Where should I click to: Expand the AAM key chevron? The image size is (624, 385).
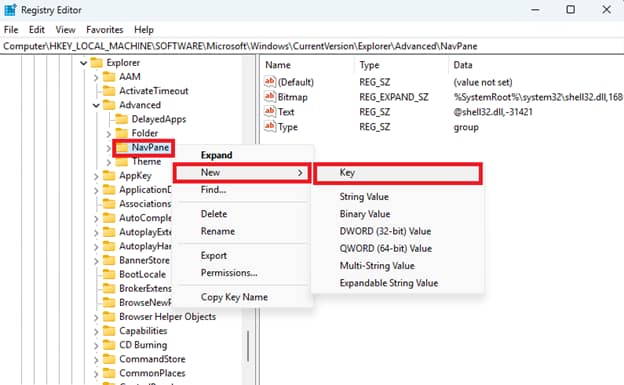pos(96,77)
